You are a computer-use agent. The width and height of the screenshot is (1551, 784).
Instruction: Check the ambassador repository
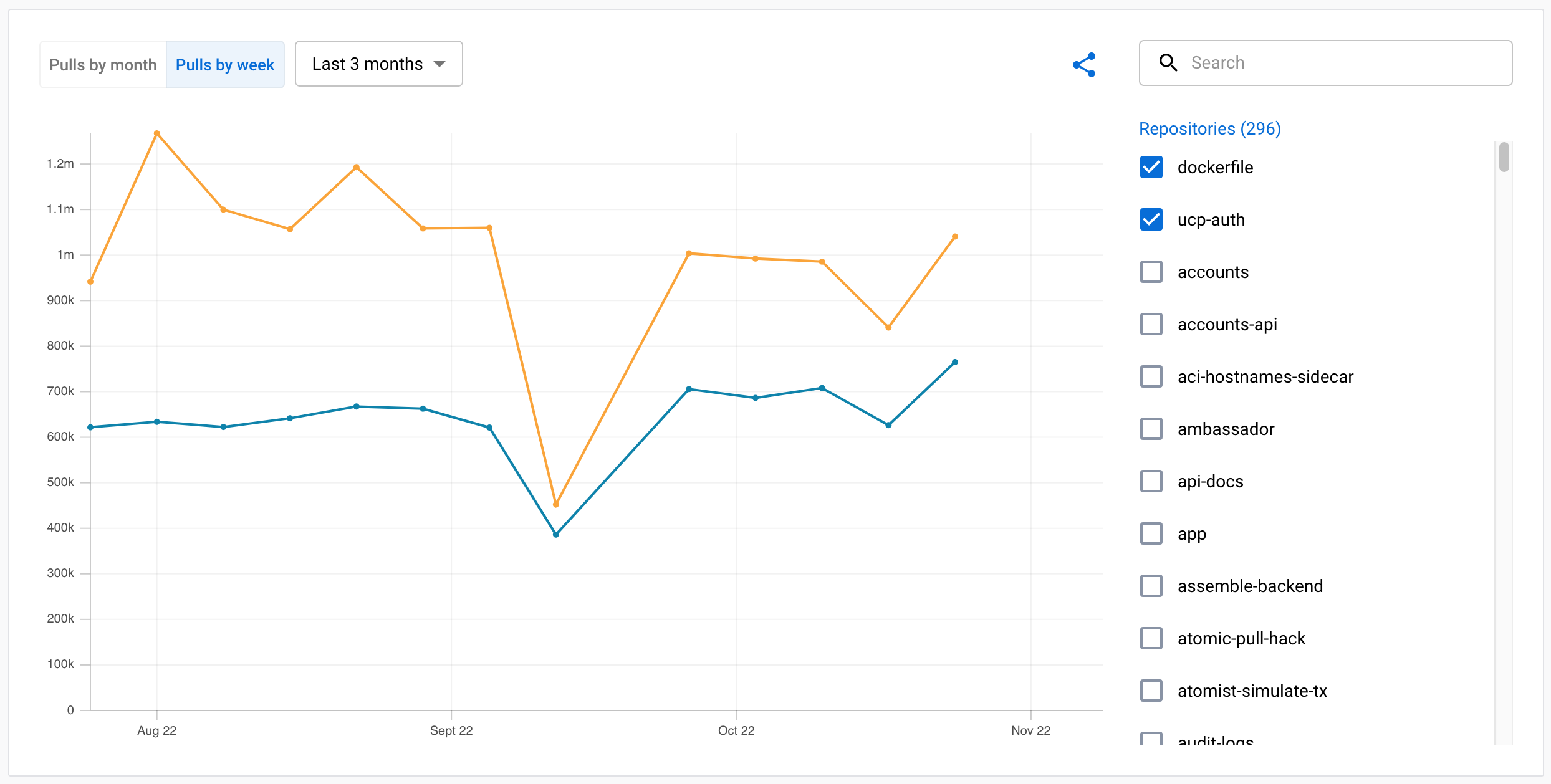pos(1151,429)
